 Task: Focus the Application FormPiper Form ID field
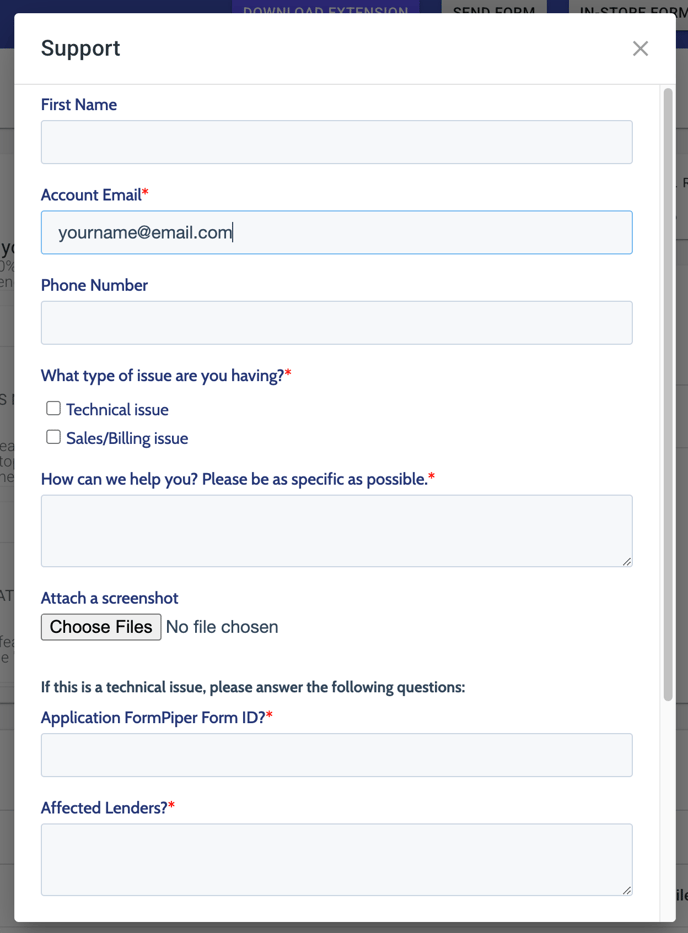(x=336, y=755)
